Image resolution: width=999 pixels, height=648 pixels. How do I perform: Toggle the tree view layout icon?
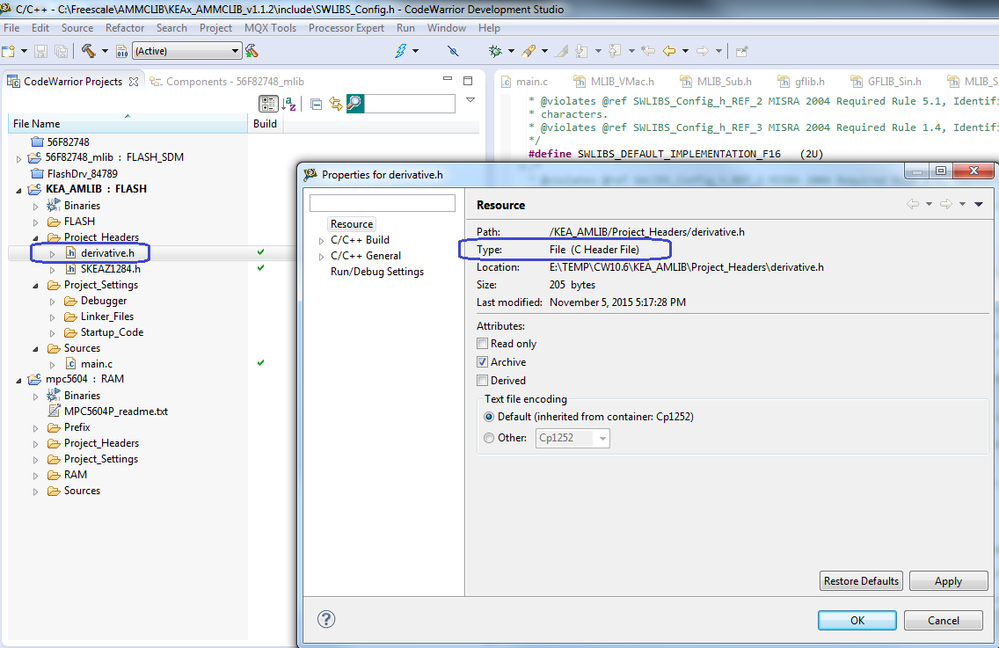pos(268,103)
